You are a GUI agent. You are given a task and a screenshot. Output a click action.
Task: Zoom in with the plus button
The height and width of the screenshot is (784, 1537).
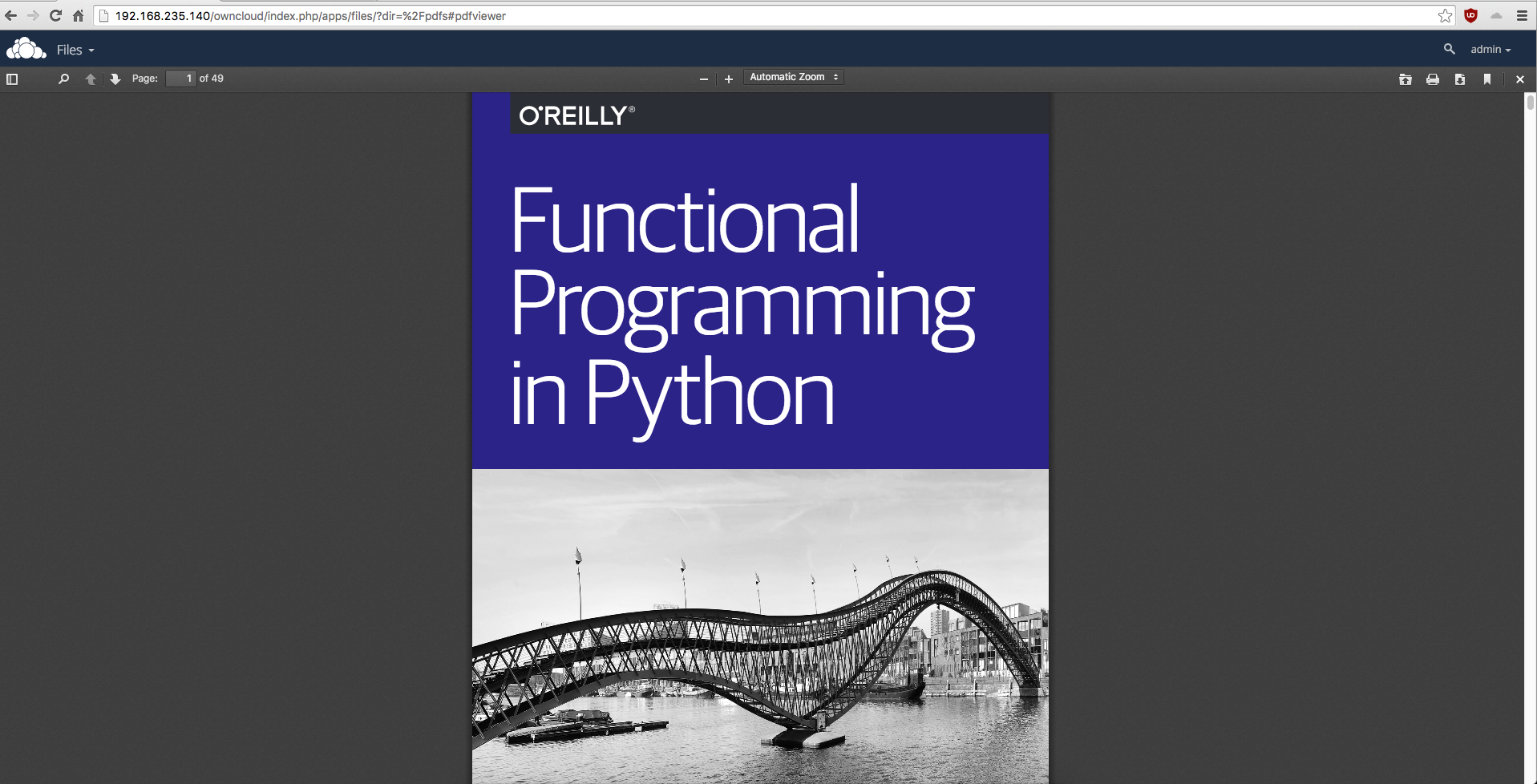728,79
